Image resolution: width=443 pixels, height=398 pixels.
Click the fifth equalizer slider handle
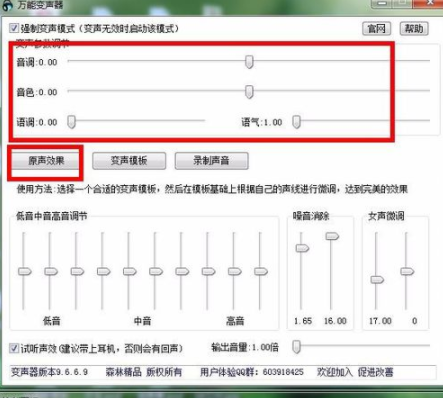click(x=129, y=271)
